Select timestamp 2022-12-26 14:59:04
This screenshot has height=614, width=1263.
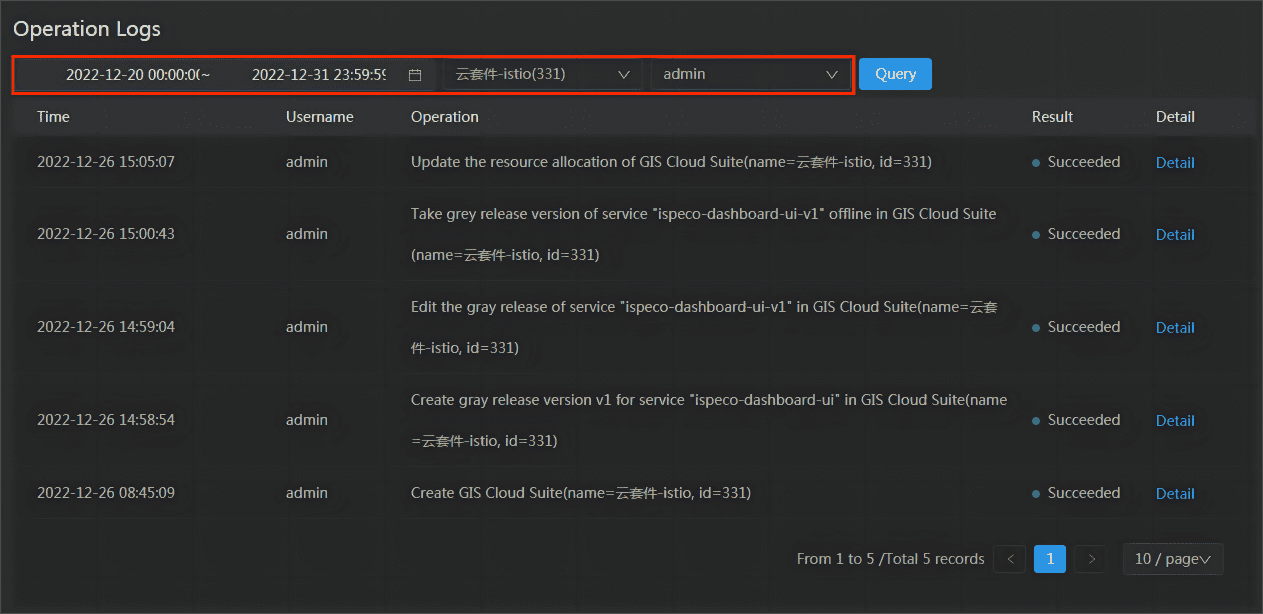click(x=106, y=326)
